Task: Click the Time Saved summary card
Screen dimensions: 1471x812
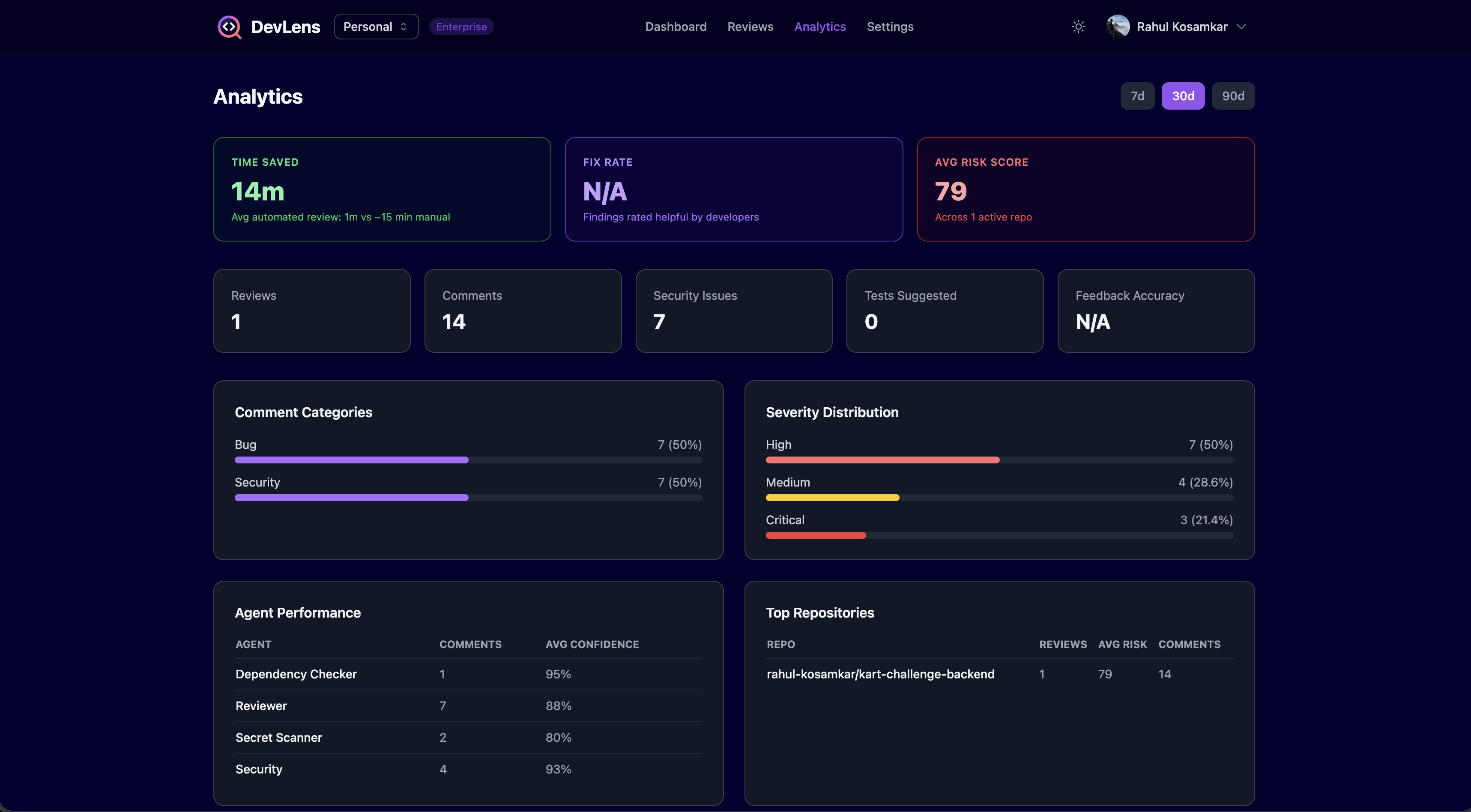Action: click(x=381, y=189)
